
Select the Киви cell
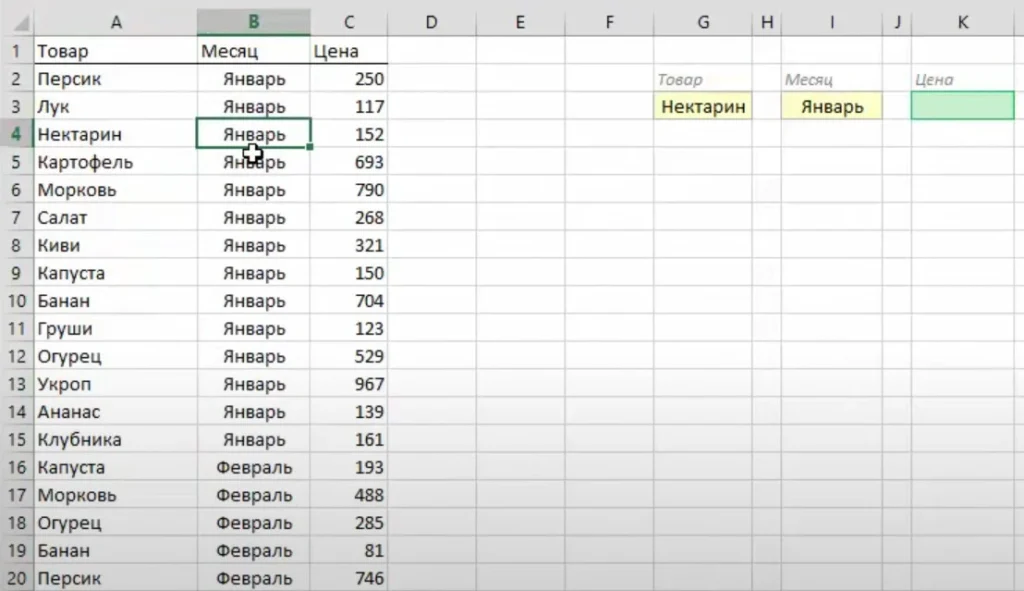(x=116, y=245)
